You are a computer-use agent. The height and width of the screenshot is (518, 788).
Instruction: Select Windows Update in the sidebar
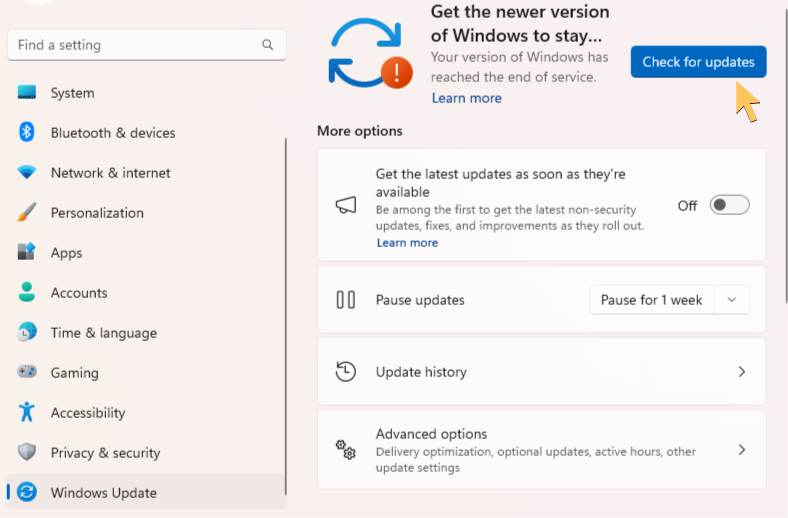tap(146, 492)
